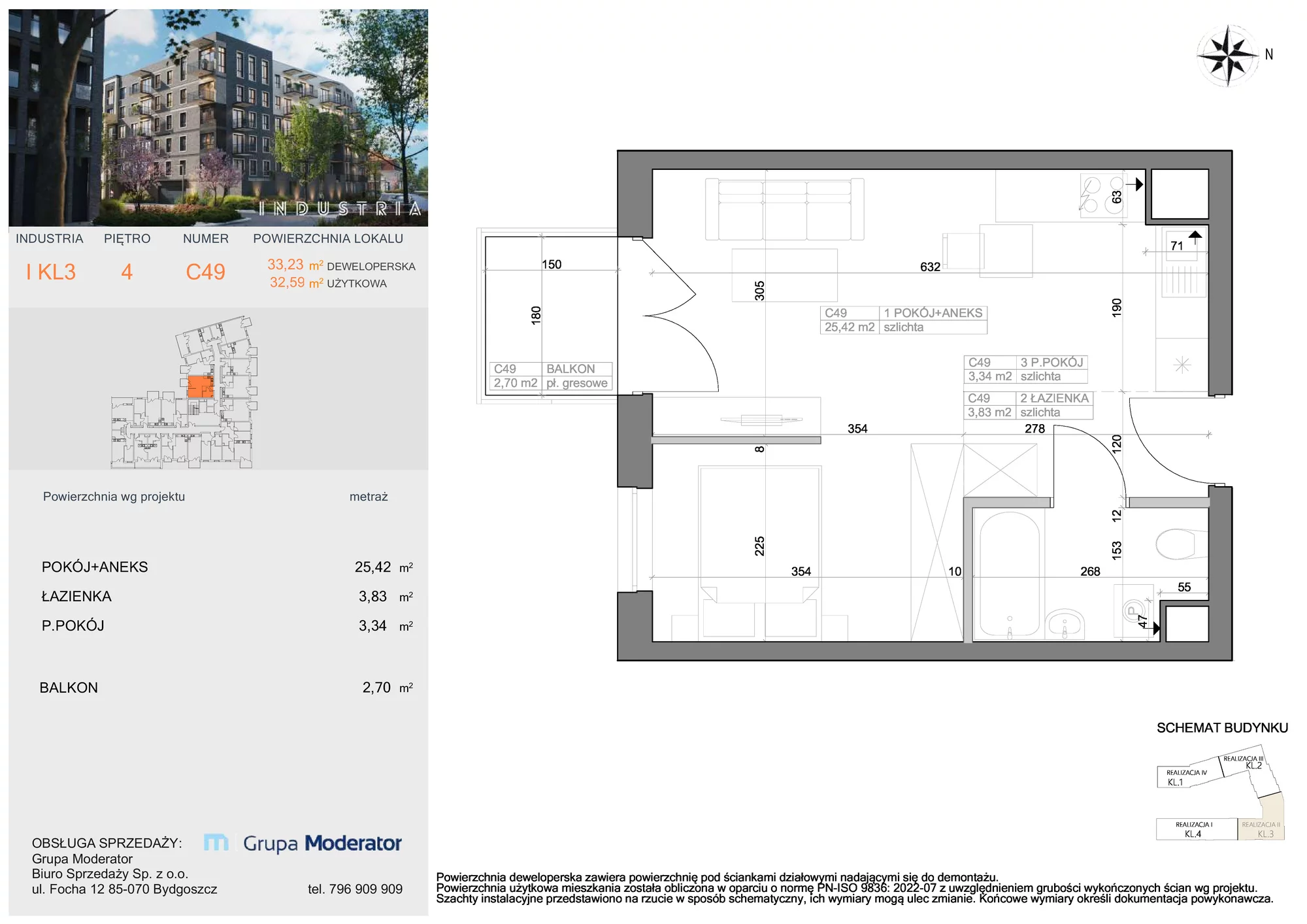This screenshot has height=924, width=1307.
Task: Click the OBSŁUGA SPRZEDAŻY heading
Action: tap(107, 844)
